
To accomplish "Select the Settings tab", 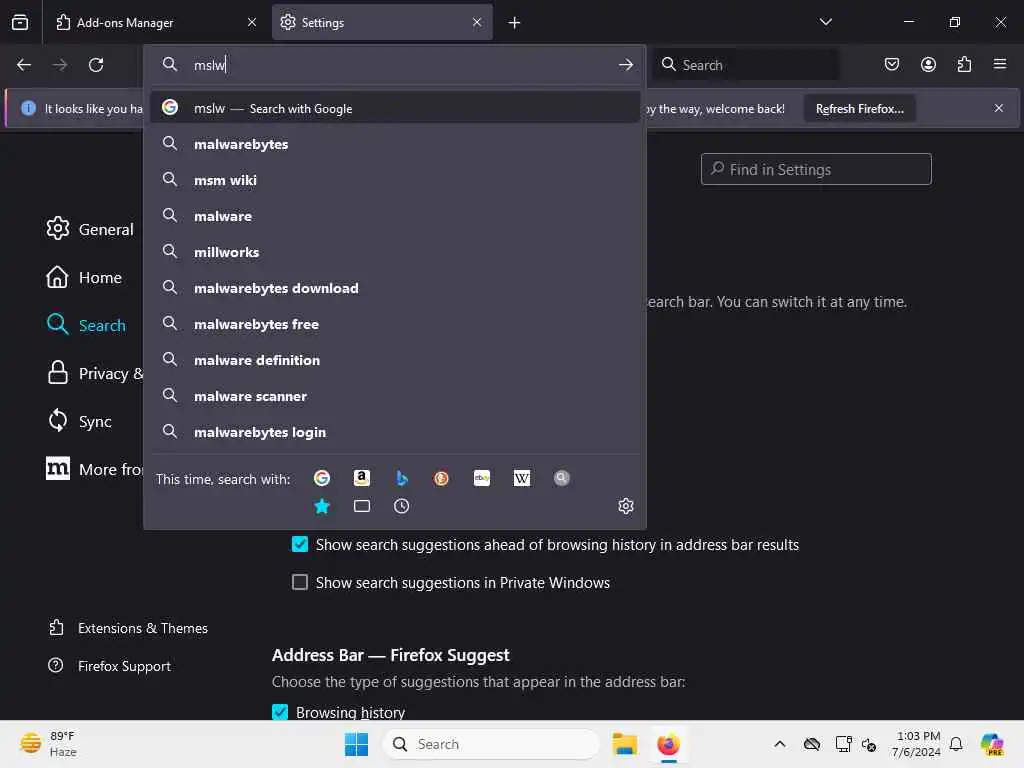I will click(382, 23).
